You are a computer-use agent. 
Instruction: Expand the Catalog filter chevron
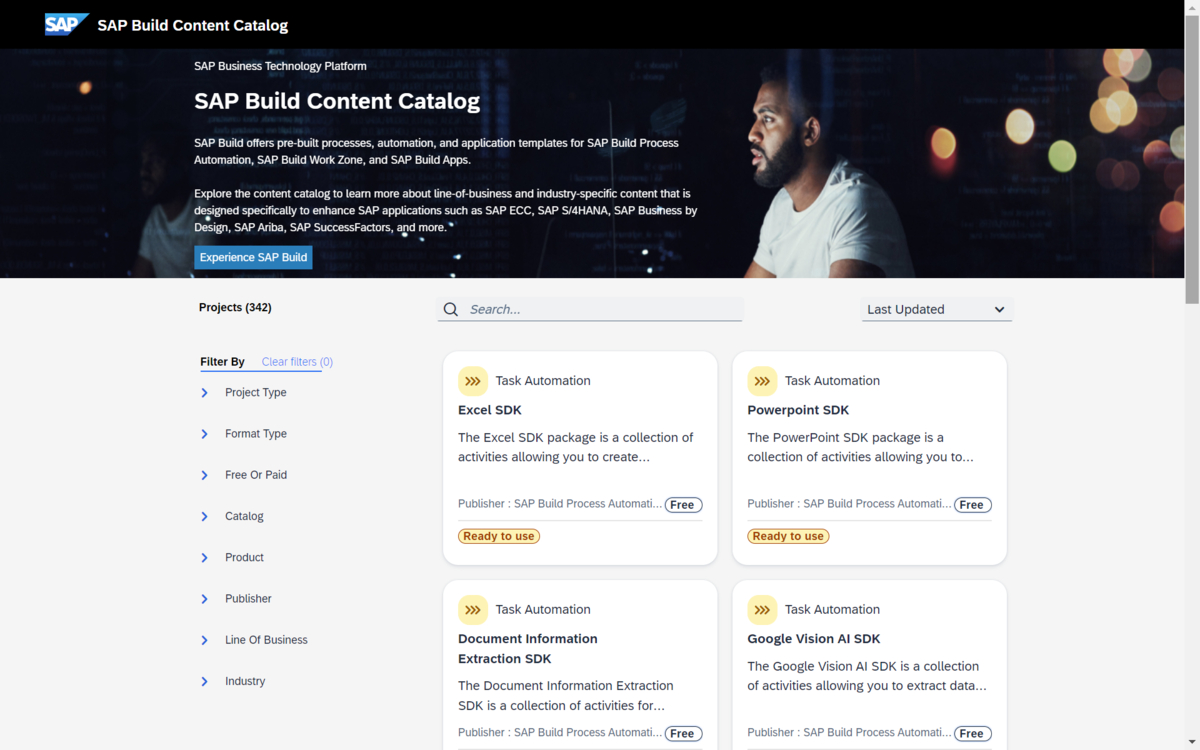coord(205,517)
